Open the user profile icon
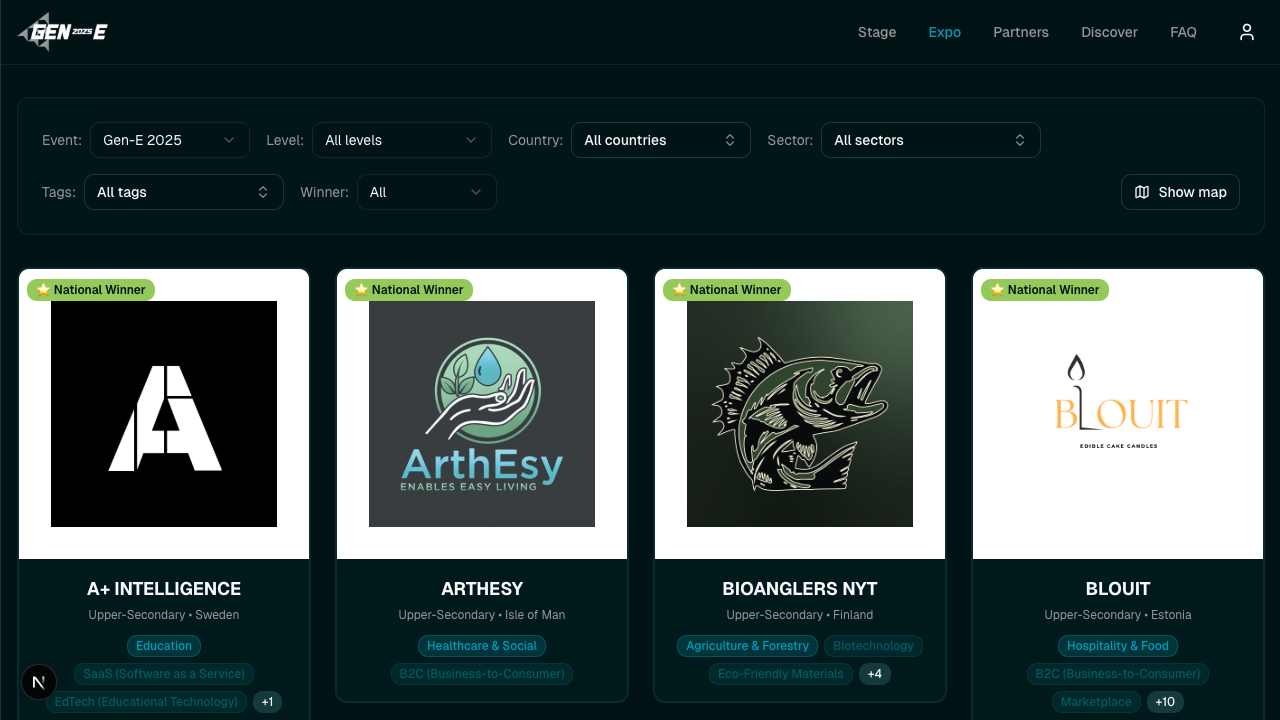 pyautogui.click(x=1246, y=31)
